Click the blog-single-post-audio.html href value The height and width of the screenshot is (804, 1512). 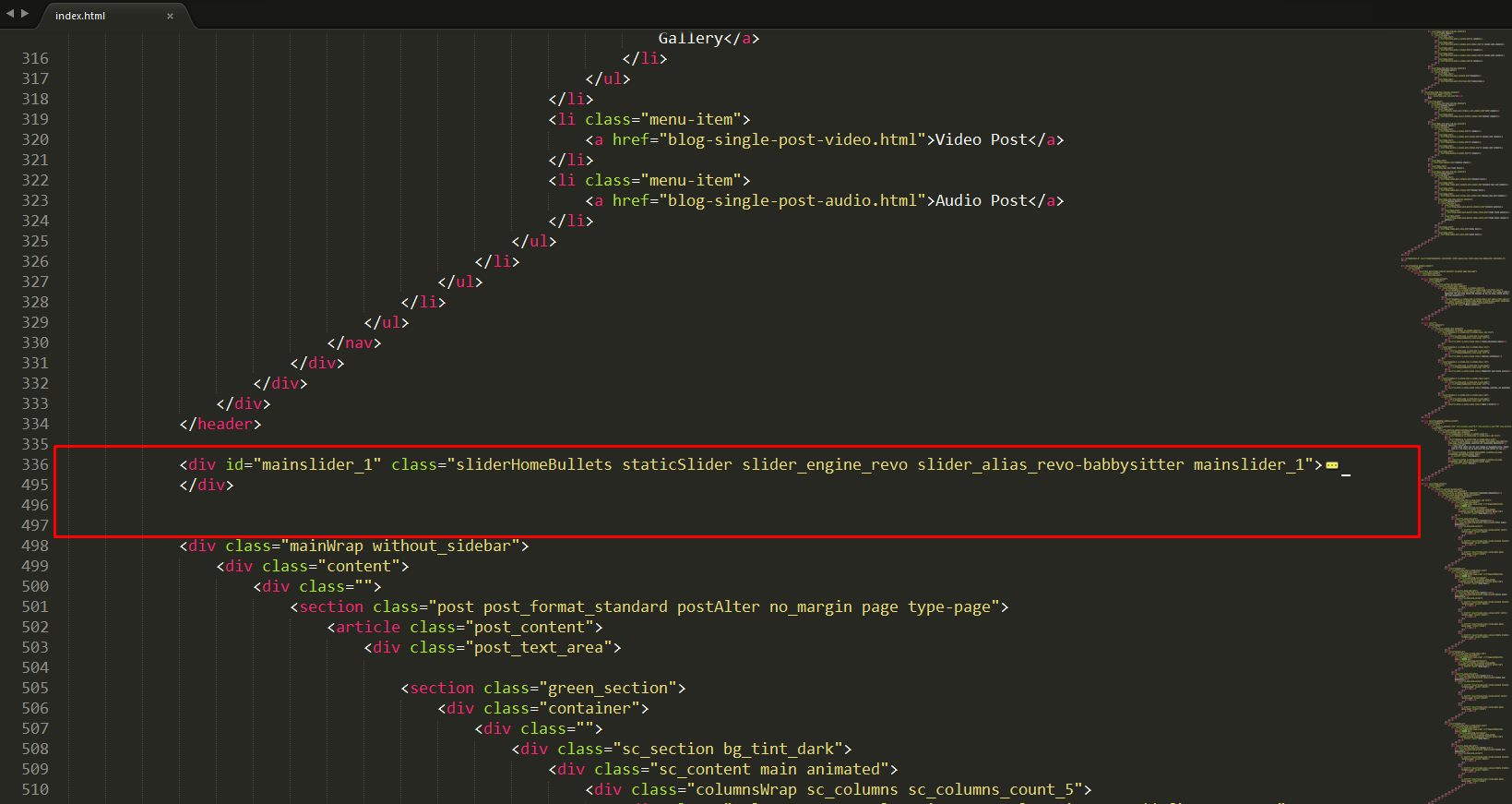[x=792, y=200]
